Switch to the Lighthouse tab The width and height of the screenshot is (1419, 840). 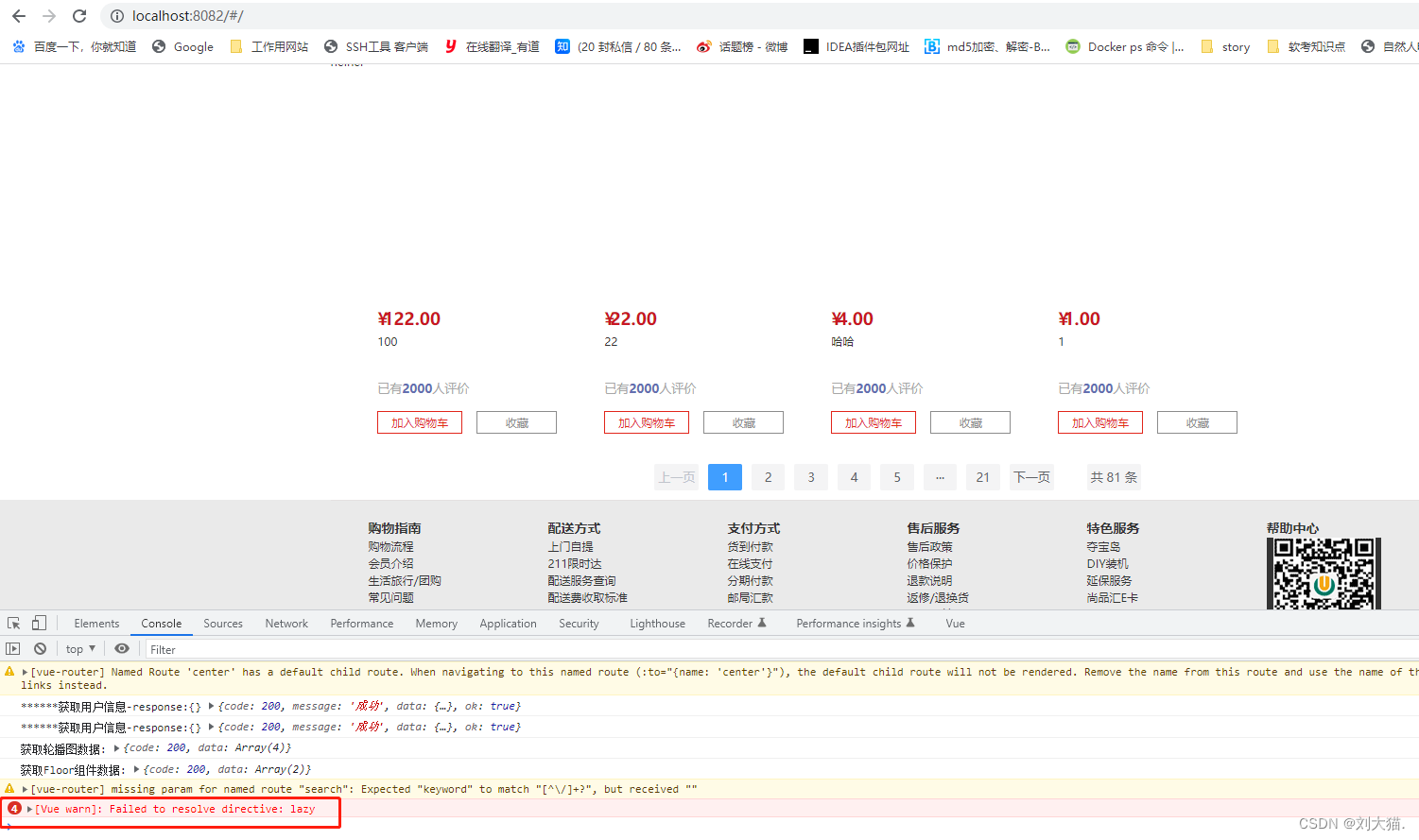pyautogui.click(x=658, y=624)
